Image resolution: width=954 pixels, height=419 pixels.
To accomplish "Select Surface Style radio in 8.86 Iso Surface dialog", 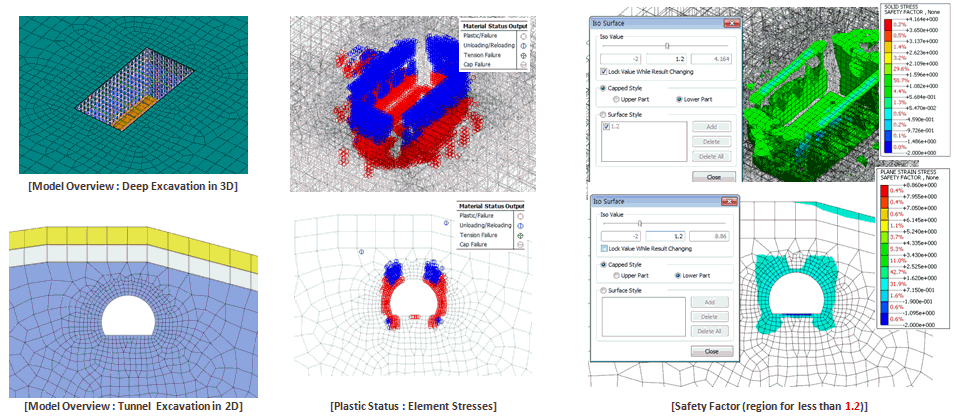I will (x=604, y=291).
